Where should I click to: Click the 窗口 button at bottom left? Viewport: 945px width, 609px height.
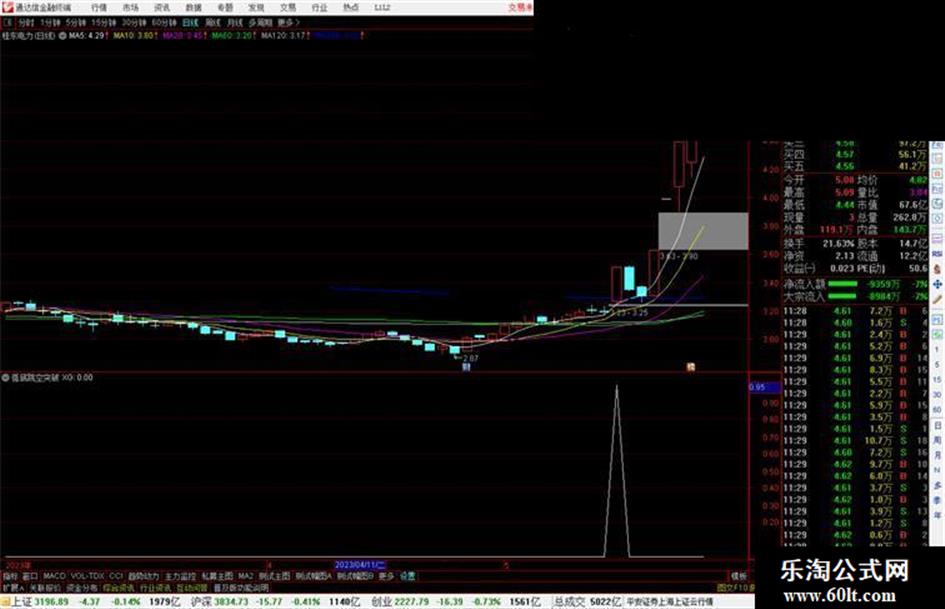tap(30, 576)
